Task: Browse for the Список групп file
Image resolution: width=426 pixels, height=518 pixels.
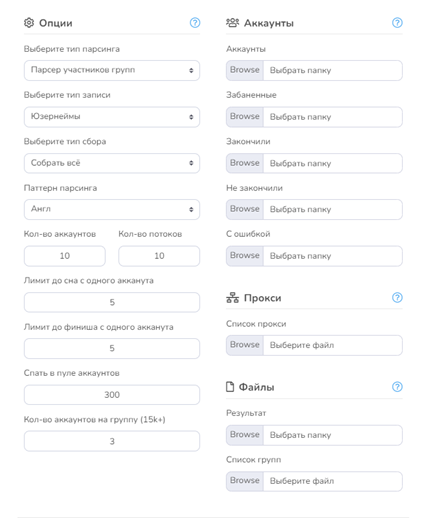Action: 245,481
